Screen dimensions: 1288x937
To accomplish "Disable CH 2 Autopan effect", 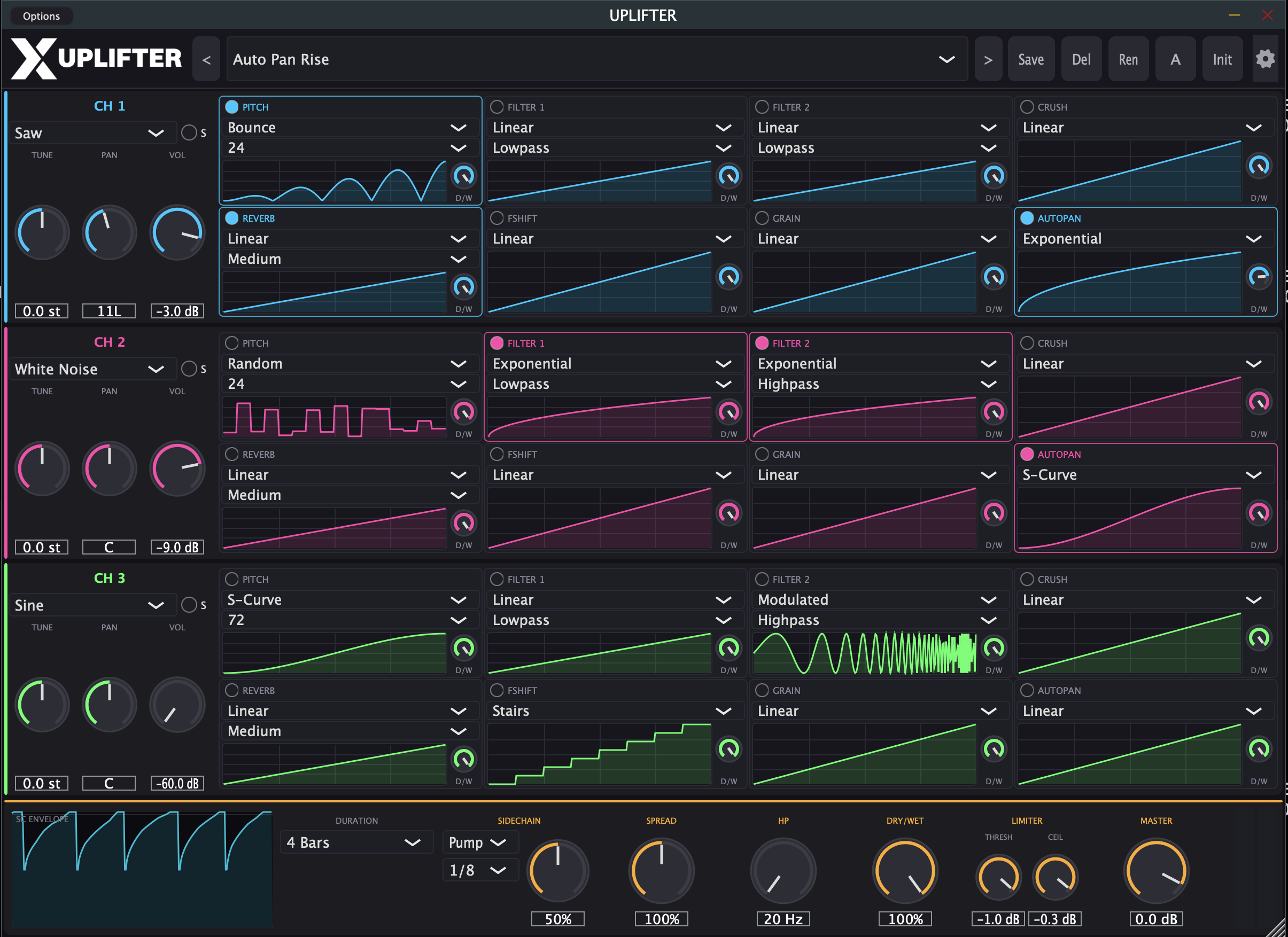I will click(1027, 454).
